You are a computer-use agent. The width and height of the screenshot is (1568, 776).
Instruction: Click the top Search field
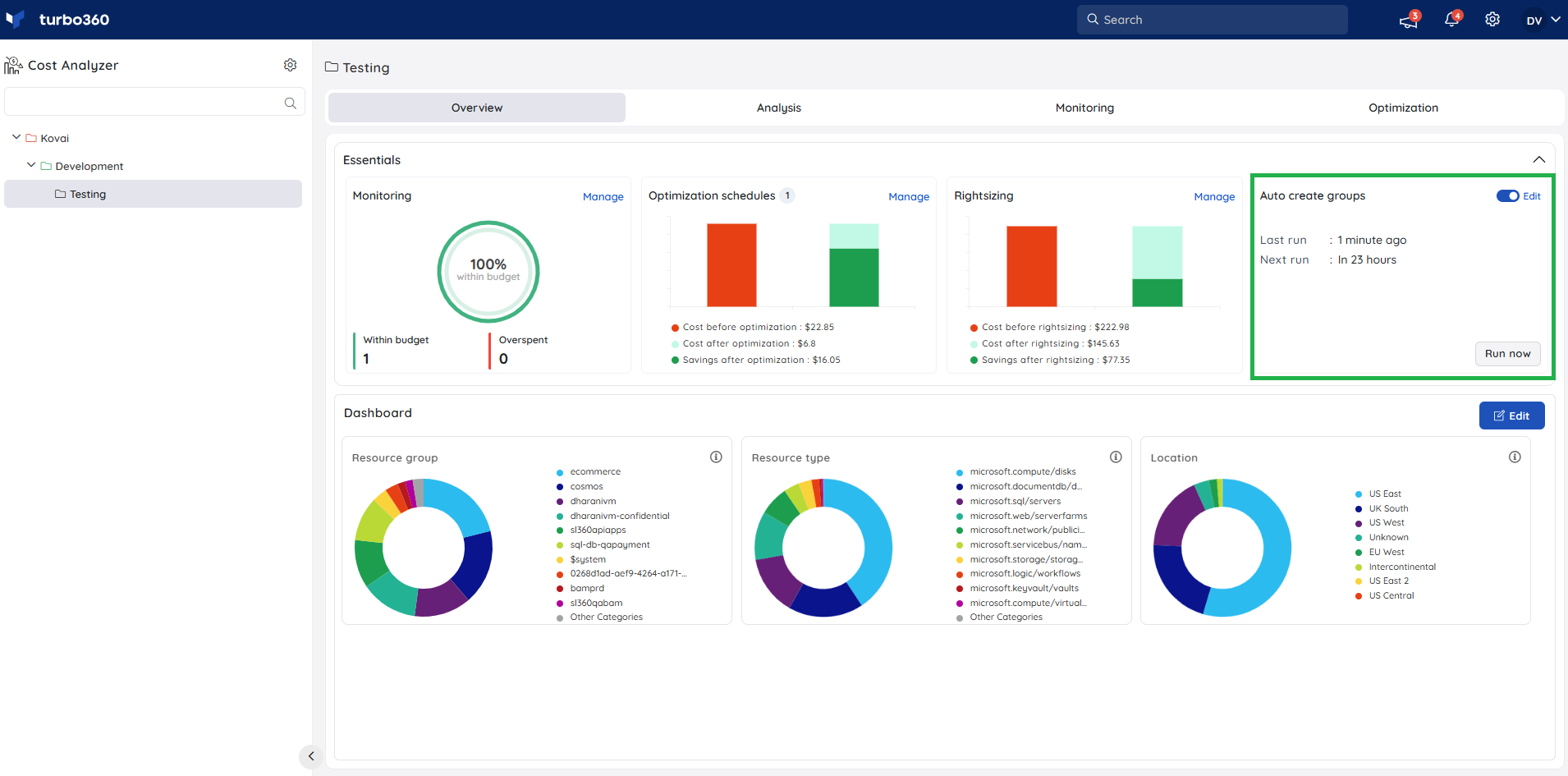[x=1212, y=20]
